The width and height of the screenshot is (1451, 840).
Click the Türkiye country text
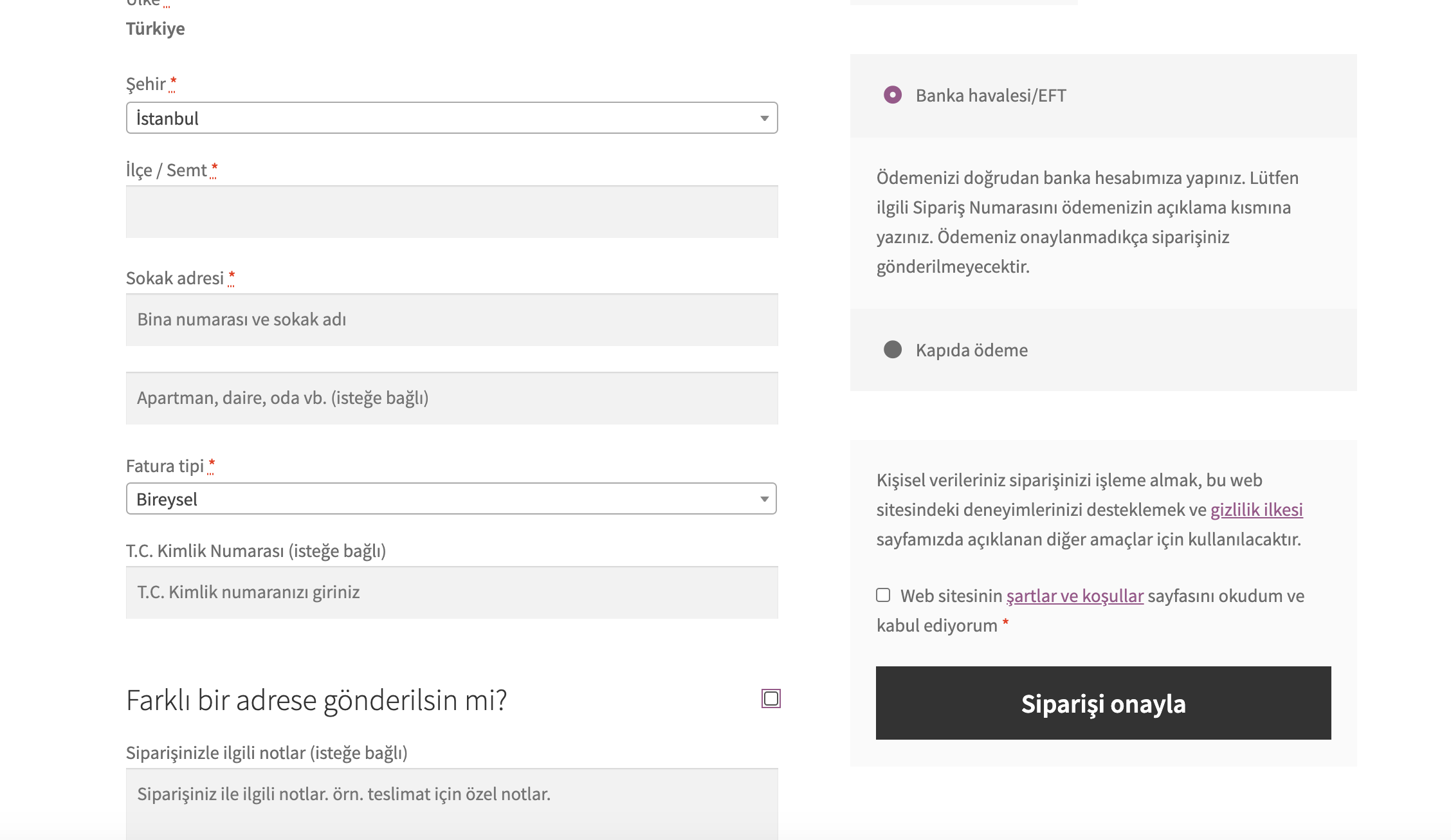(156, 28)
